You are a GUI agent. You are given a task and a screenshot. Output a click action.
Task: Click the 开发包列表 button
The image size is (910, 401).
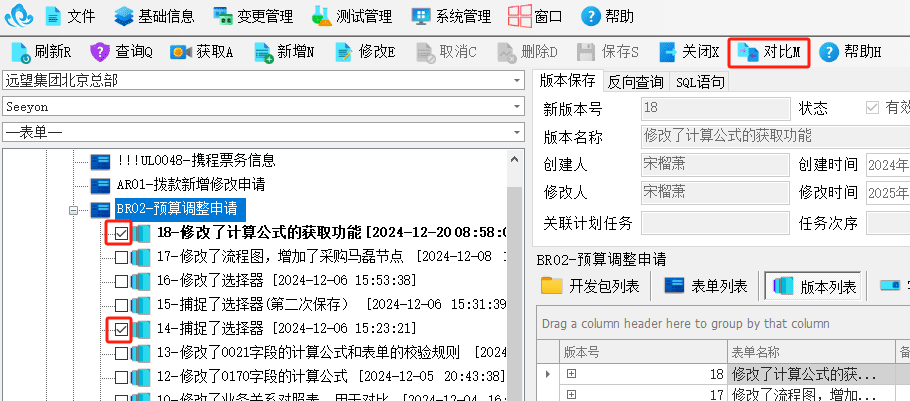(590, 286)
